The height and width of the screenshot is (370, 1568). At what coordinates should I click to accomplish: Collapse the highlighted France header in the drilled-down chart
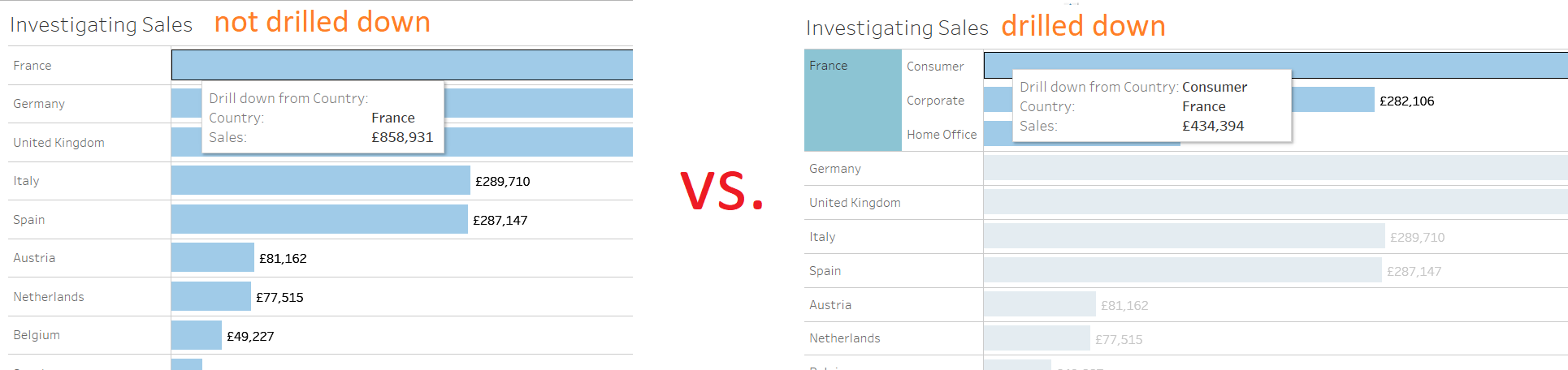[x=829, y=66]
